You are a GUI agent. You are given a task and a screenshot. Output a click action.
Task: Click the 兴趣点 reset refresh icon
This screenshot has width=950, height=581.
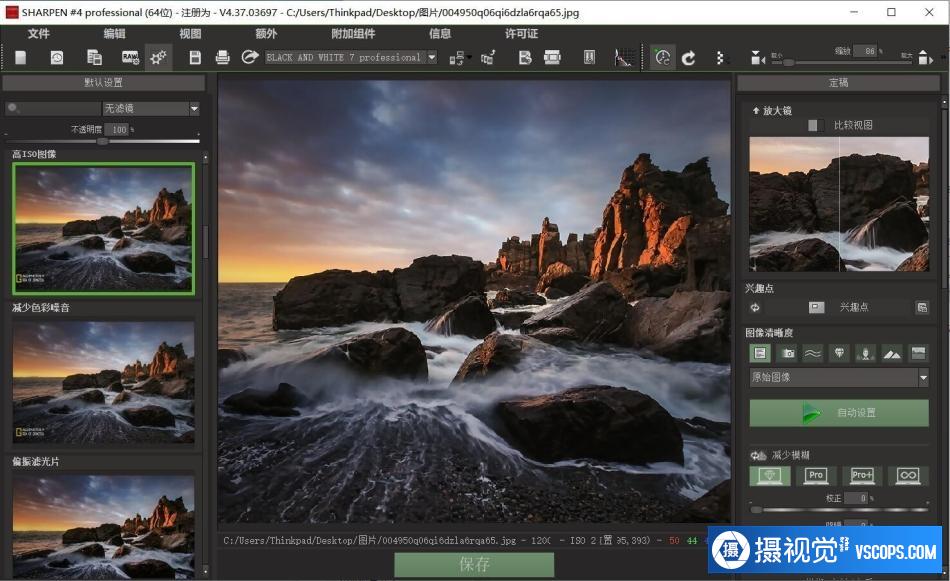pyautogui.click(x=755, y=308)
